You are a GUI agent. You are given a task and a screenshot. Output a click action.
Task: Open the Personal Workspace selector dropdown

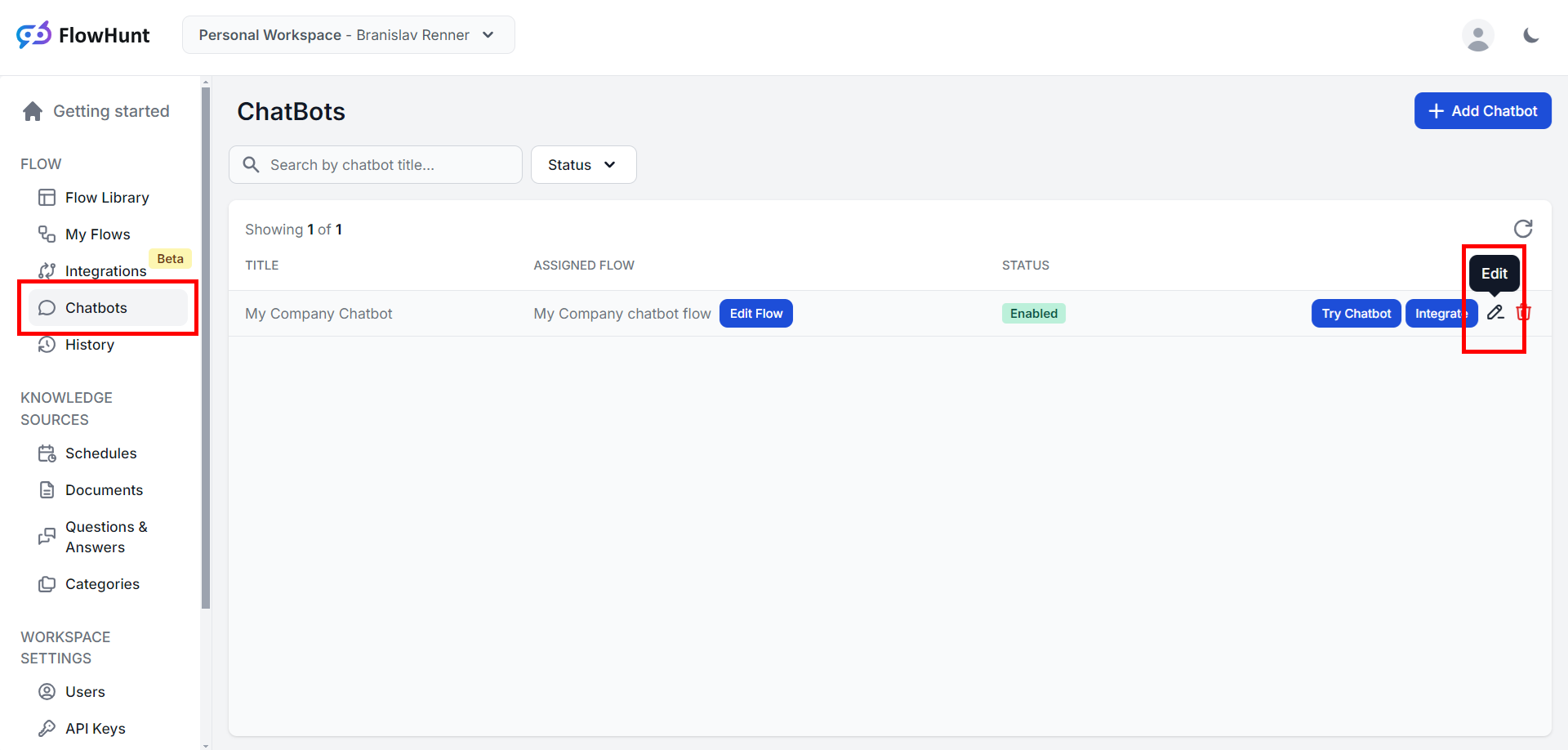coord(348,35)
